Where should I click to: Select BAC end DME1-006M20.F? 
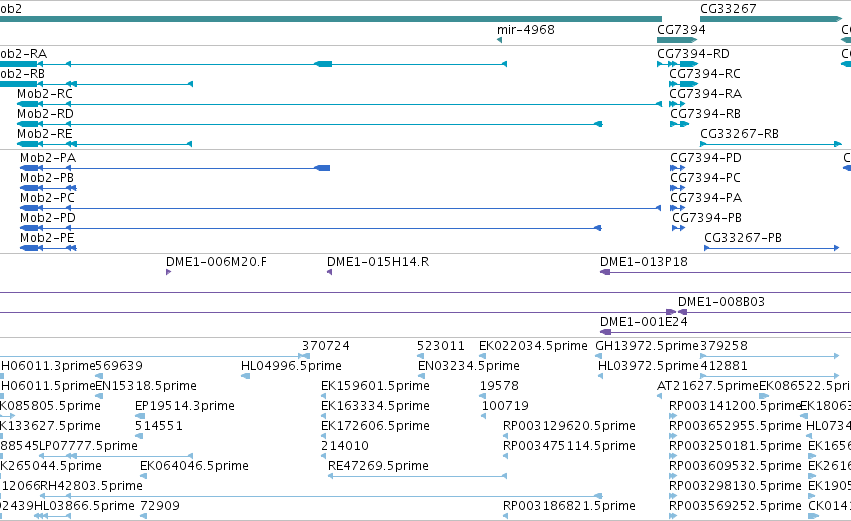(x=216, y=262)
